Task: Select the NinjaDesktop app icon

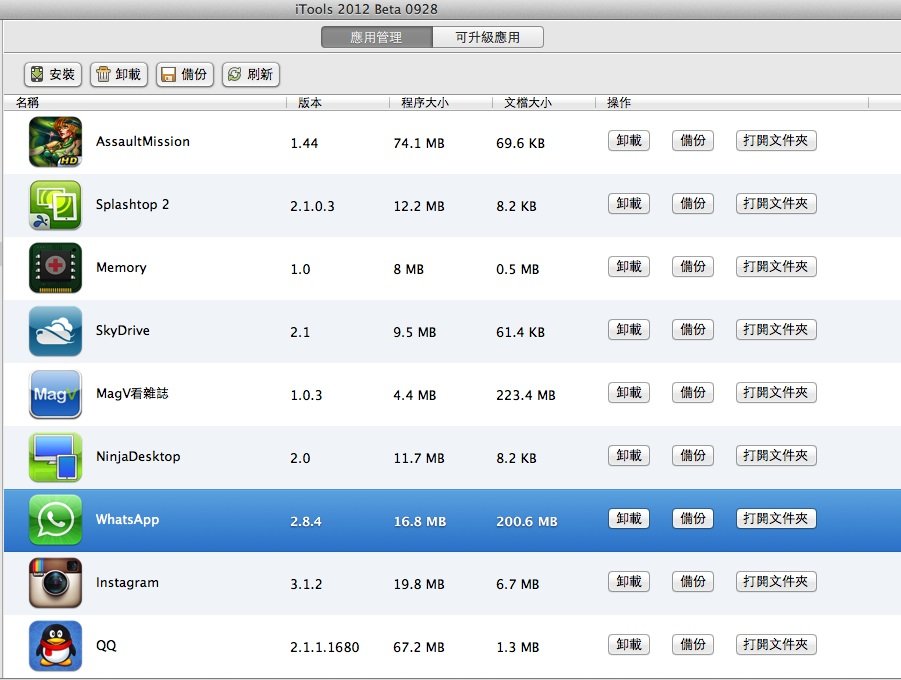Action: [x=55, y=457]
